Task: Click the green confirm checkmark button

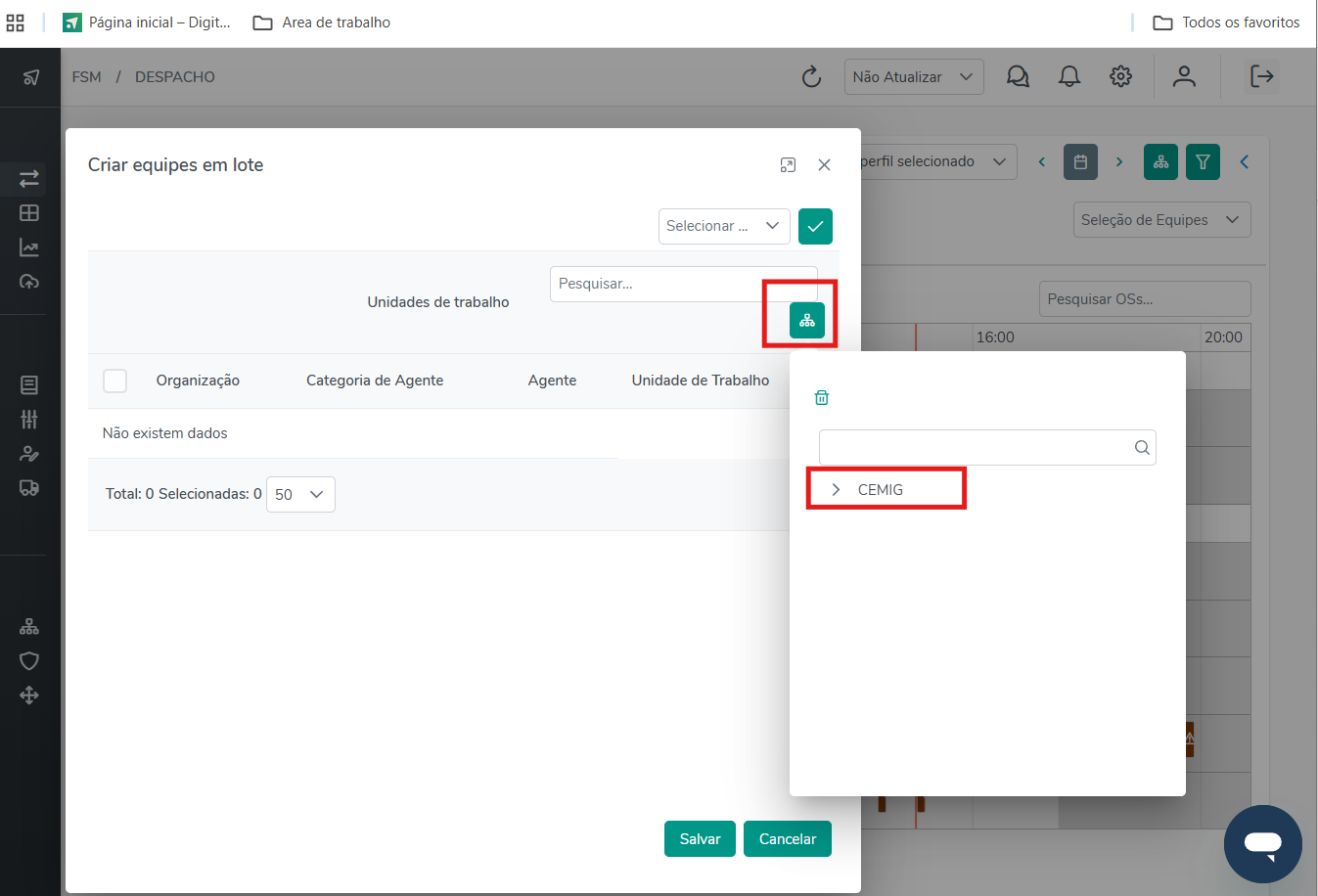Action: (x=815, y=226)
